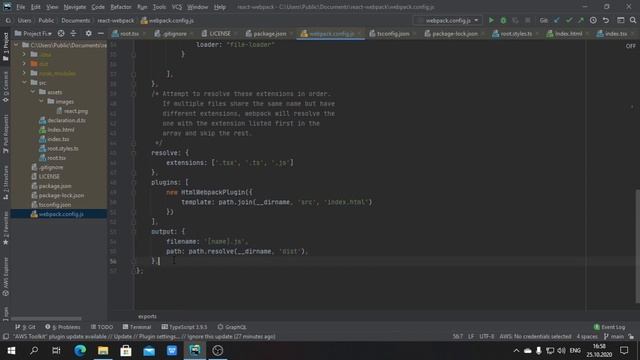
Task: Click the locate/select opened file icon in Project panel
Action: coord(61,33)
